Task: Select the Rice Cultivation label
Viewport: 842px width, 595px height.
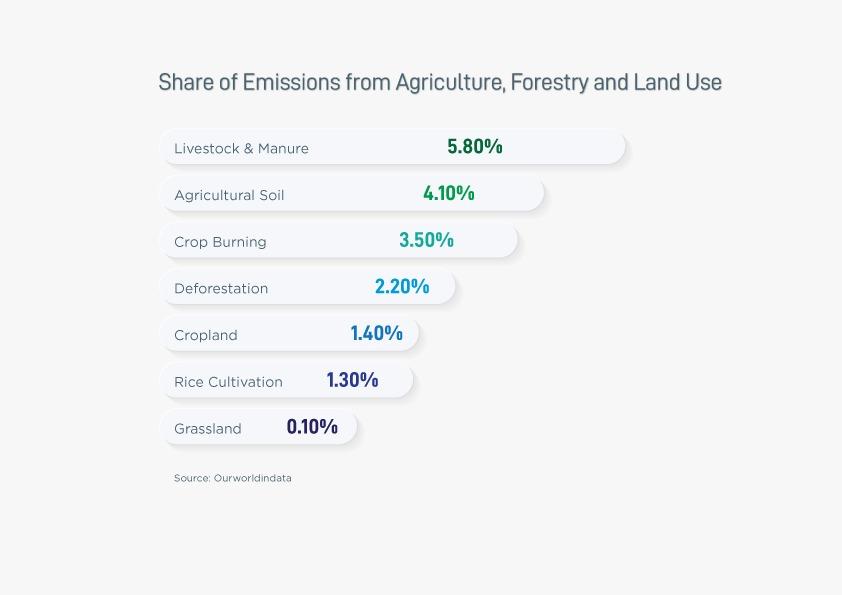Action: pos(228,382)
